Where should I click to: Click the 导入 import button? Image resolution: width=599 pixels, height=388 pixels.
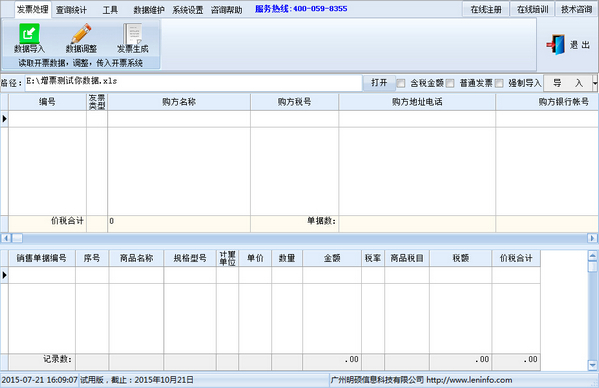tap(568, 83)
